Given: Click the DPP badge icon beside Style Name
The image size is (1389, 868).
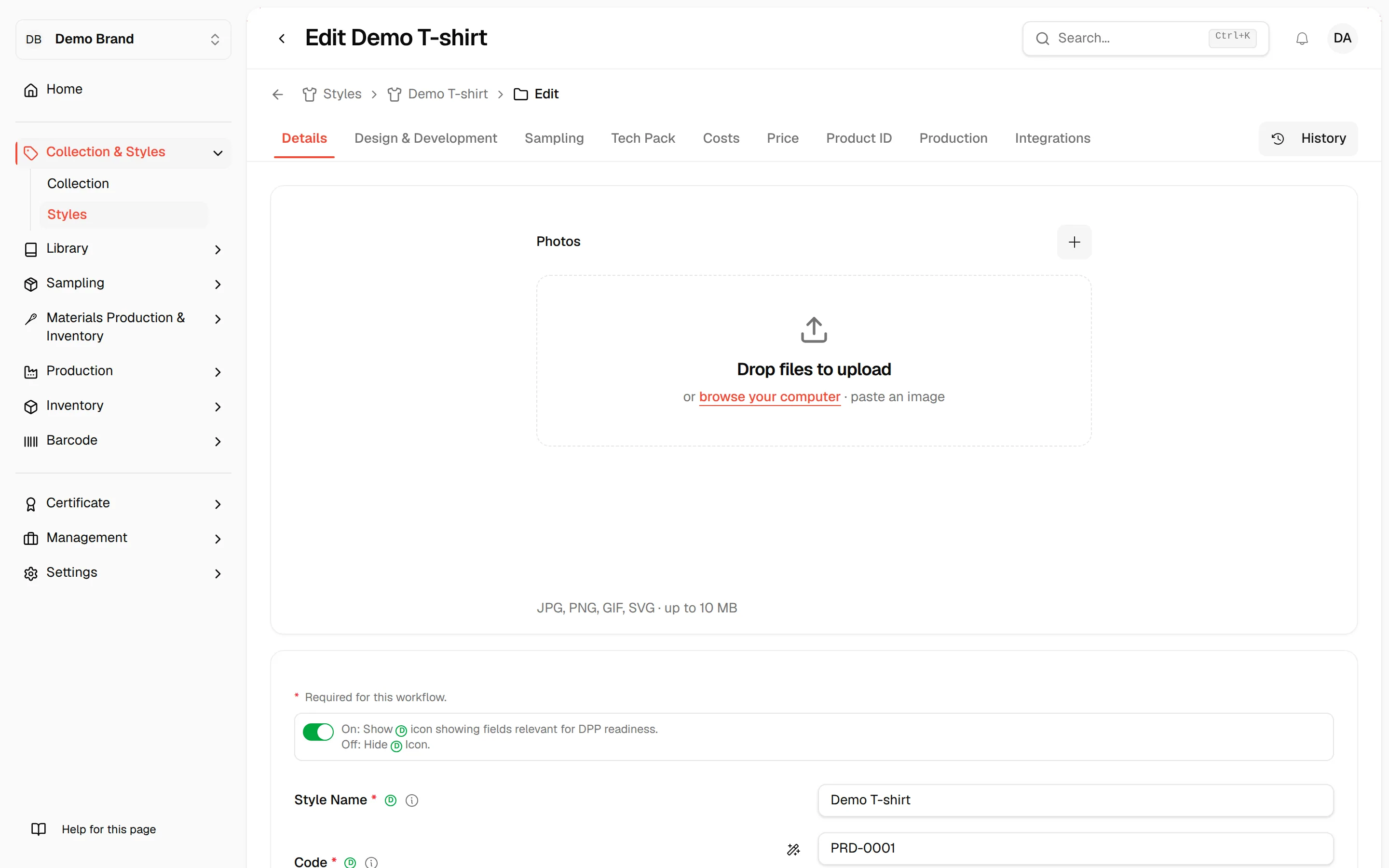Looking at the screenshot, I should point(391,800).
